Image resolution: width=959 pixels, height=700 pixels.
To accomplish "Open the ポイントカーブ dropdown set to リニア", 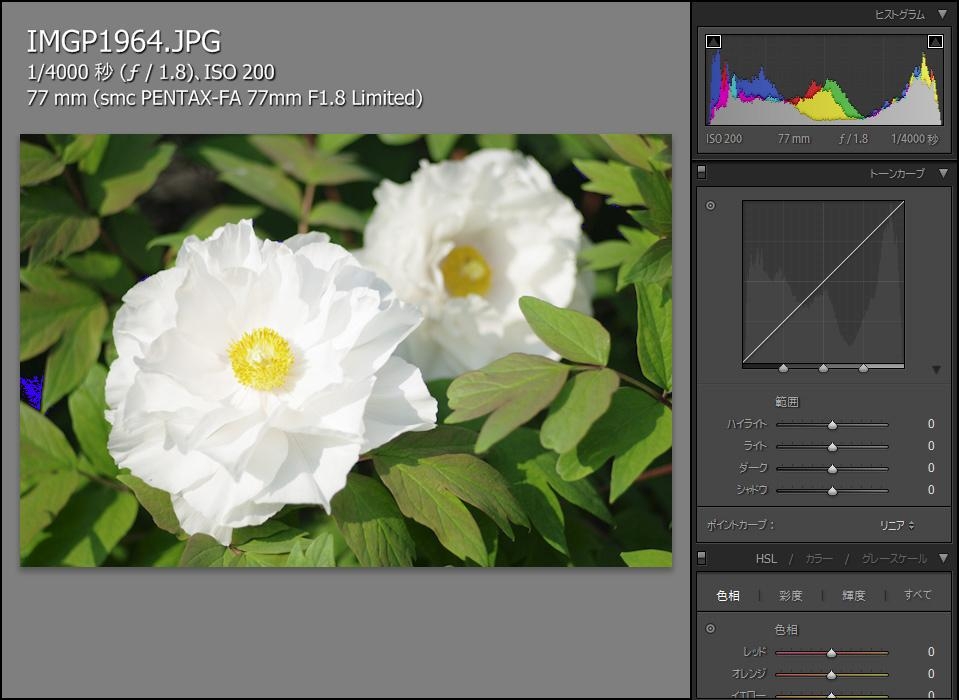I will [x=897, y=524].
